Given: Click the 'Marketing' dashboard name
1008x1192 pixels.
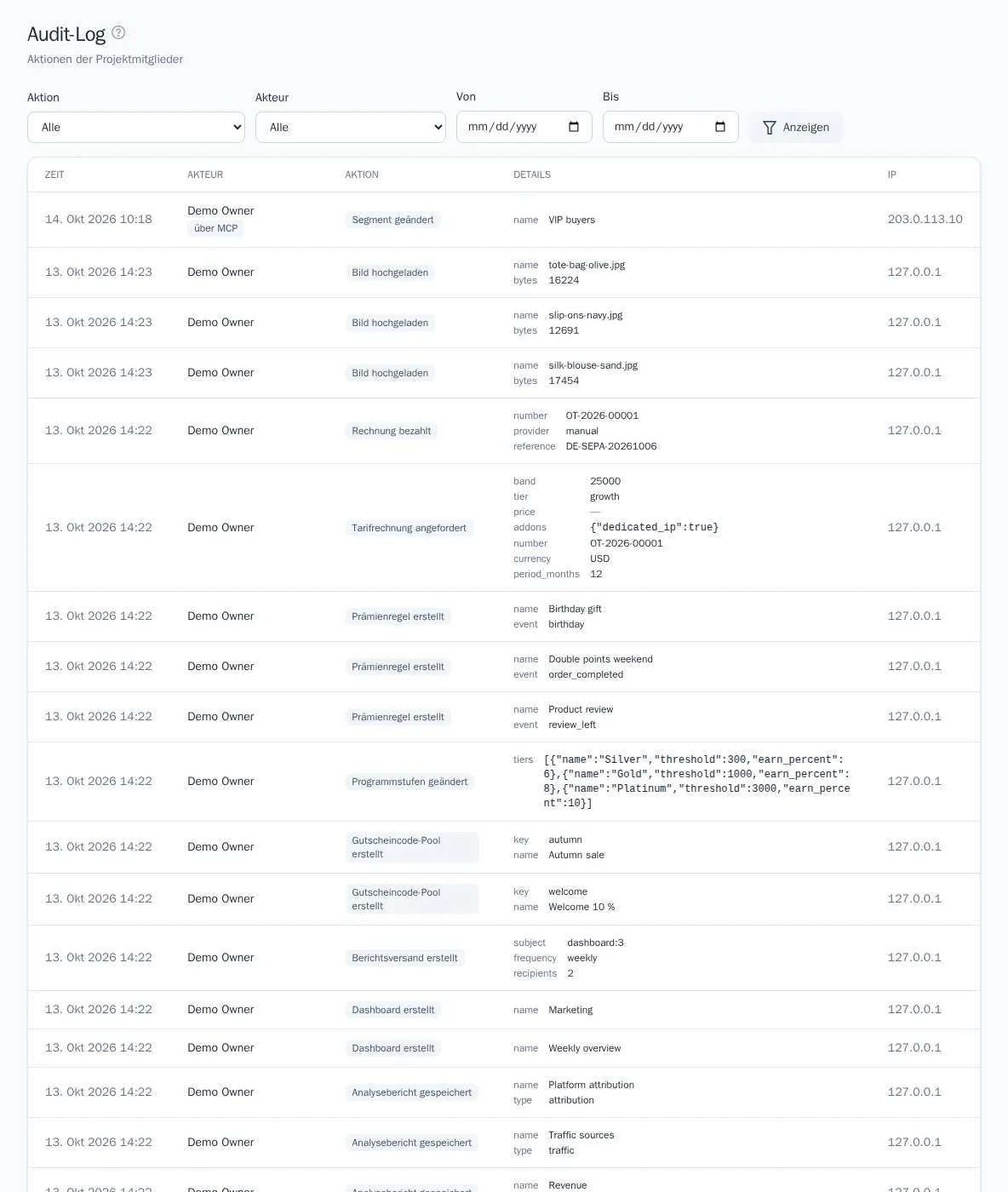Looking at the screenshot, I should point(570,1010).
